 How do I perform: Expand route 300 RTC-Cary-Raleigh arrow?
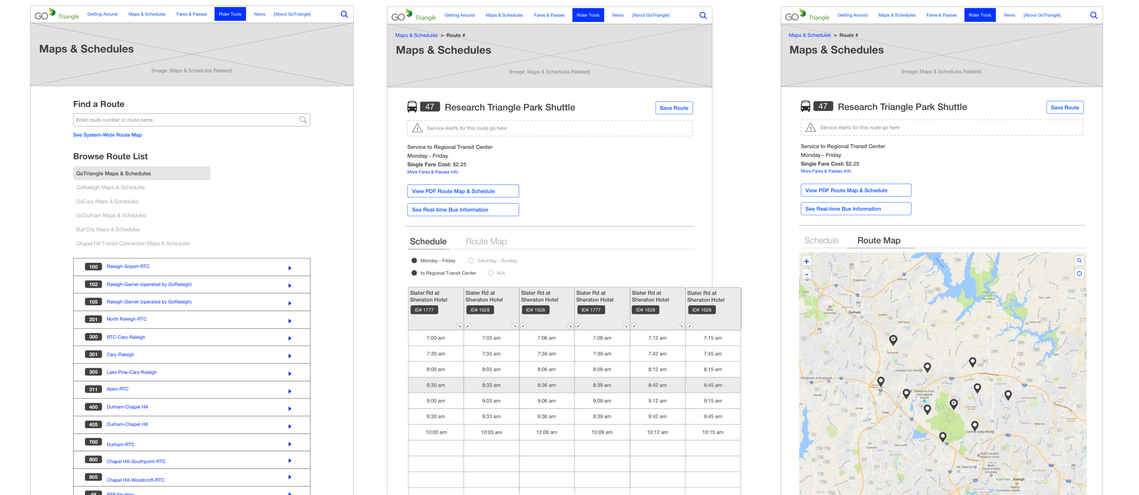(x=289, y=338)
